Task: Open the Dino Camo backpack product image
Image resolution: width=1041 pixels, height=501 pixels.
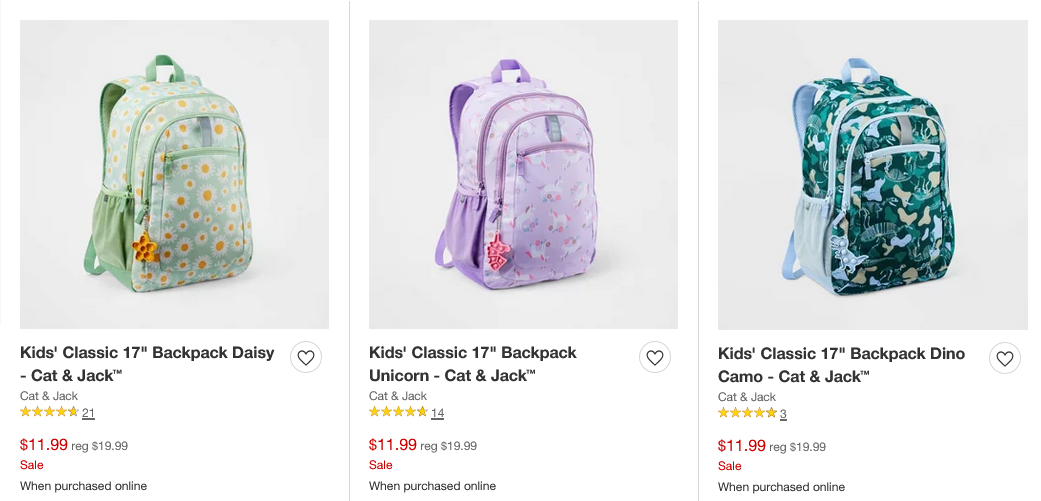Action: tap(872, 175)
